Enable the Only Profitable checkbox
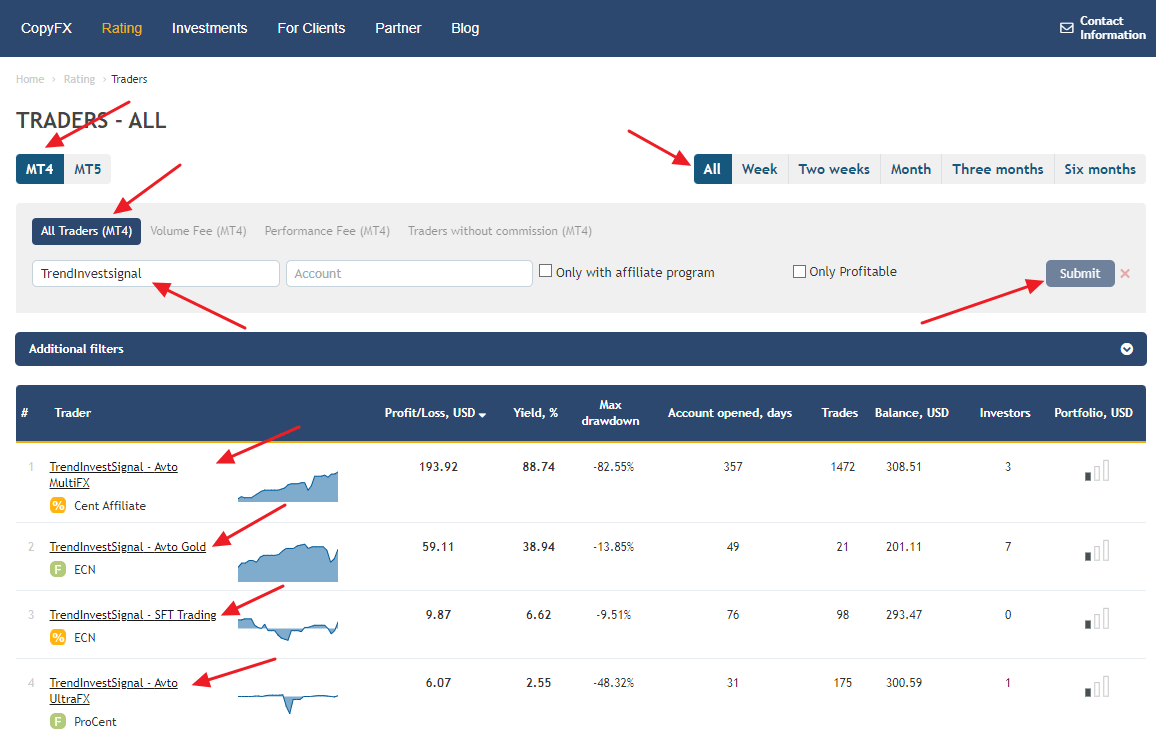 click(x=799, y=271)
